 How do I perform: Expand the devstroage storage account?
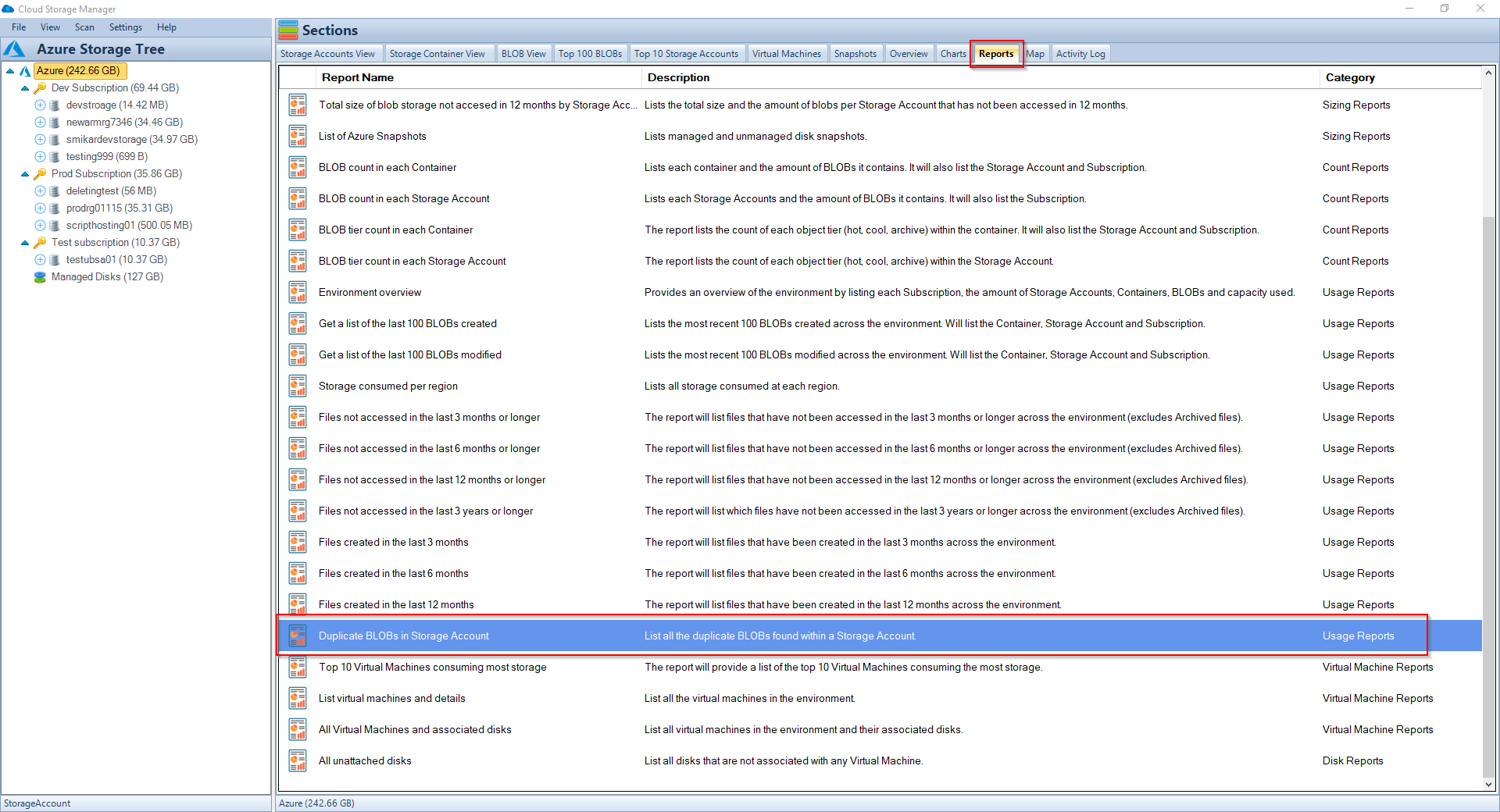[40, 105]
